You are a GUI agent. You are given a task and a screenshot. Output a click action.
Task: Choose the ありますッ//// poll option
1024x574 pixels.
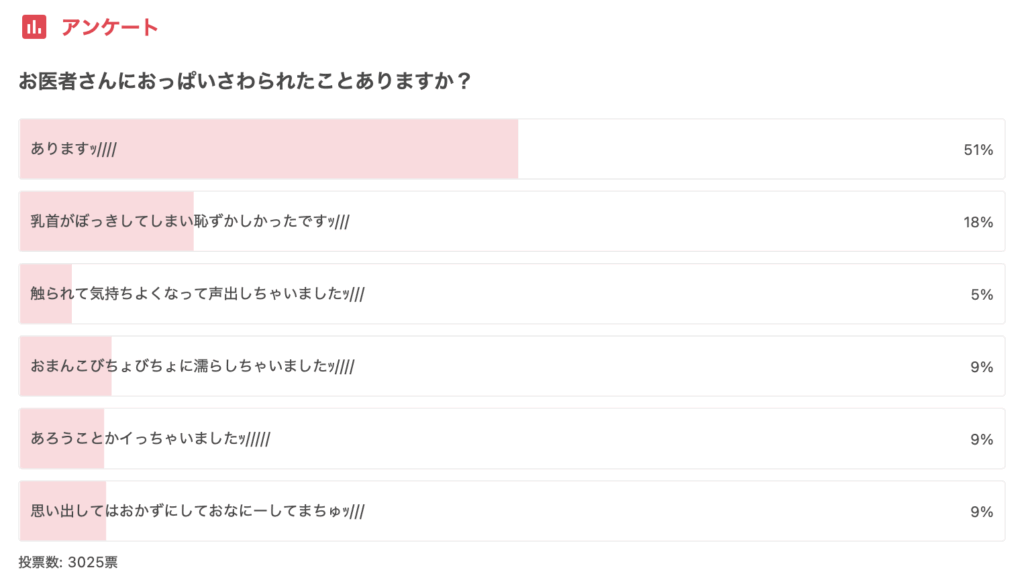pos(512,149)
